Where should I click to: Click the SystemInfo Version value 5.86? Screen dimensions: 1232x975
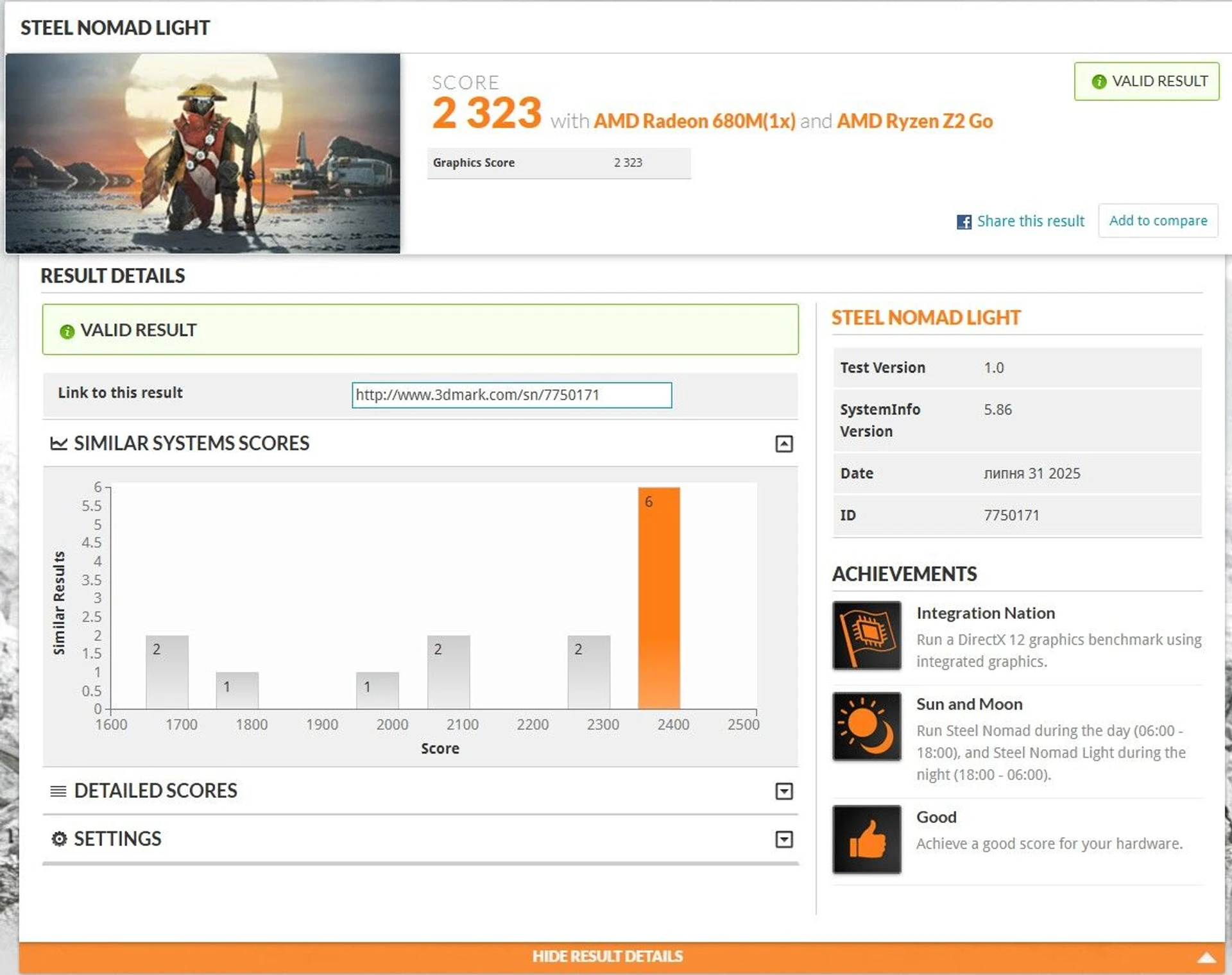click(x=998, y=410)
